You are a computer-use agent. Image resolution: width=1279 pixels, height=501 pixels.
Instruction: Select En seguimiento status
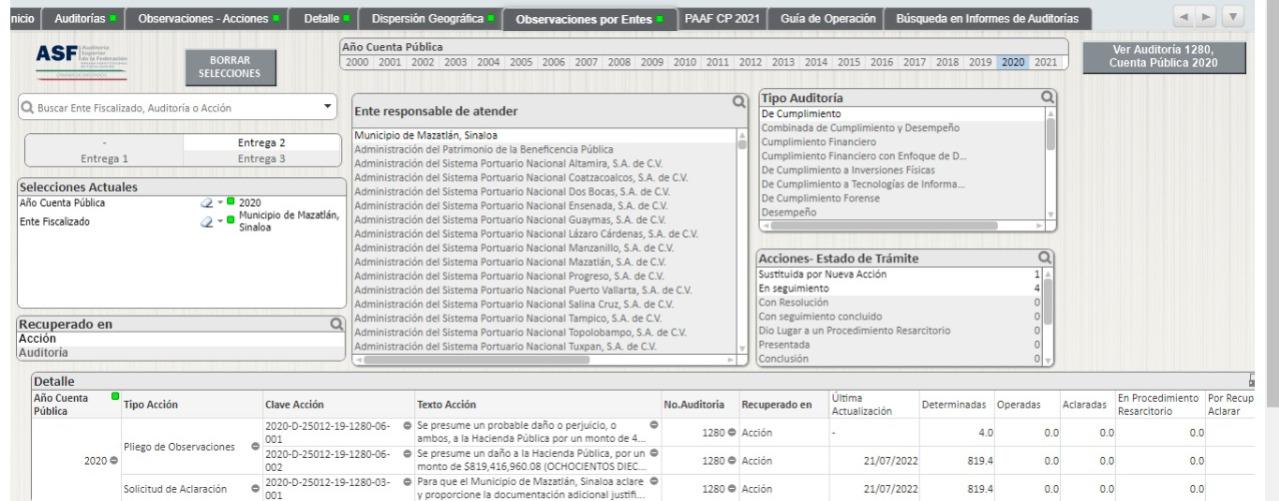(901, 288)
